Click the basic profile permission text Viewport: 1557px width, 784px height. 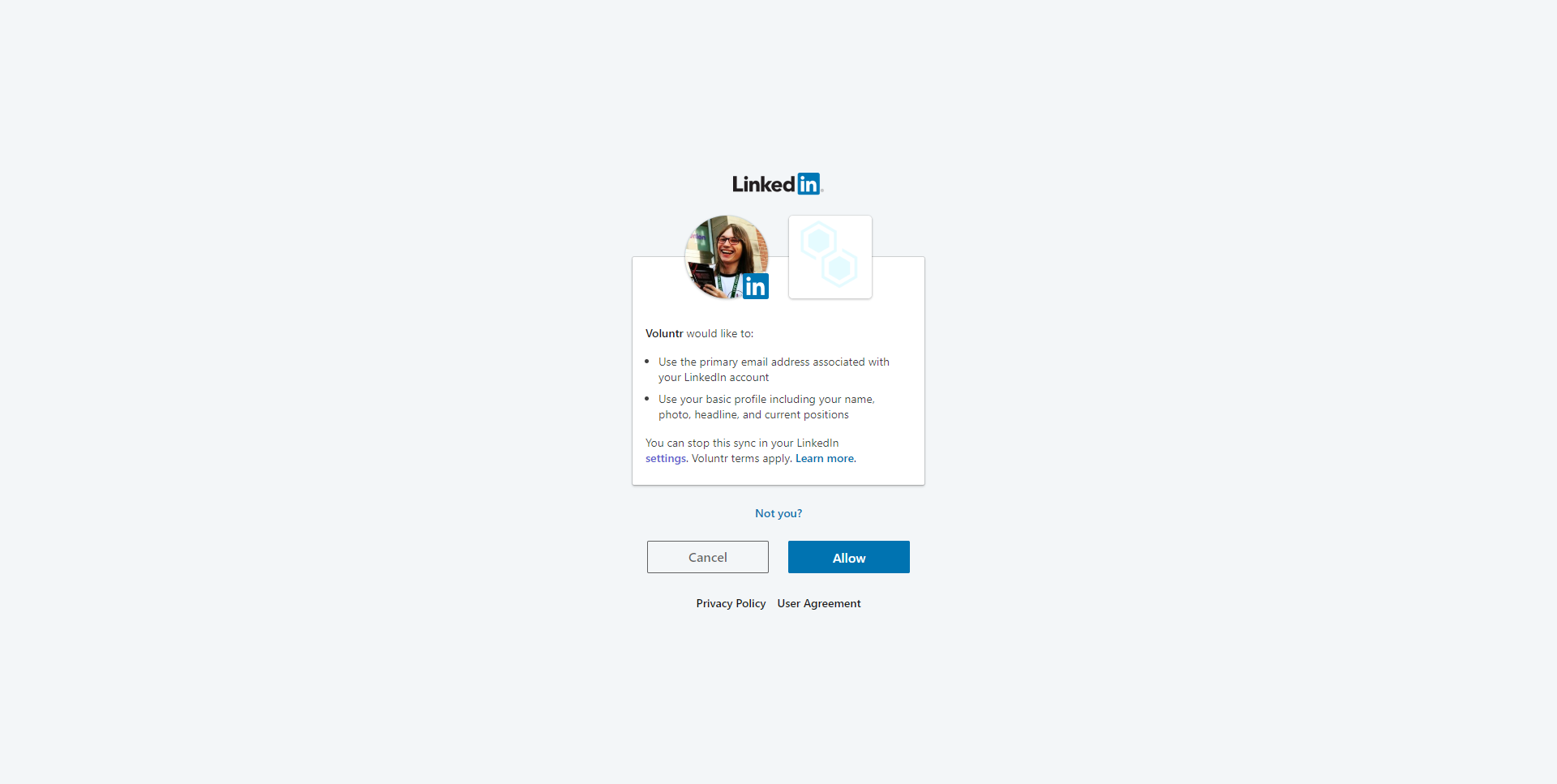pyautogui.click(x=766, y=407)
